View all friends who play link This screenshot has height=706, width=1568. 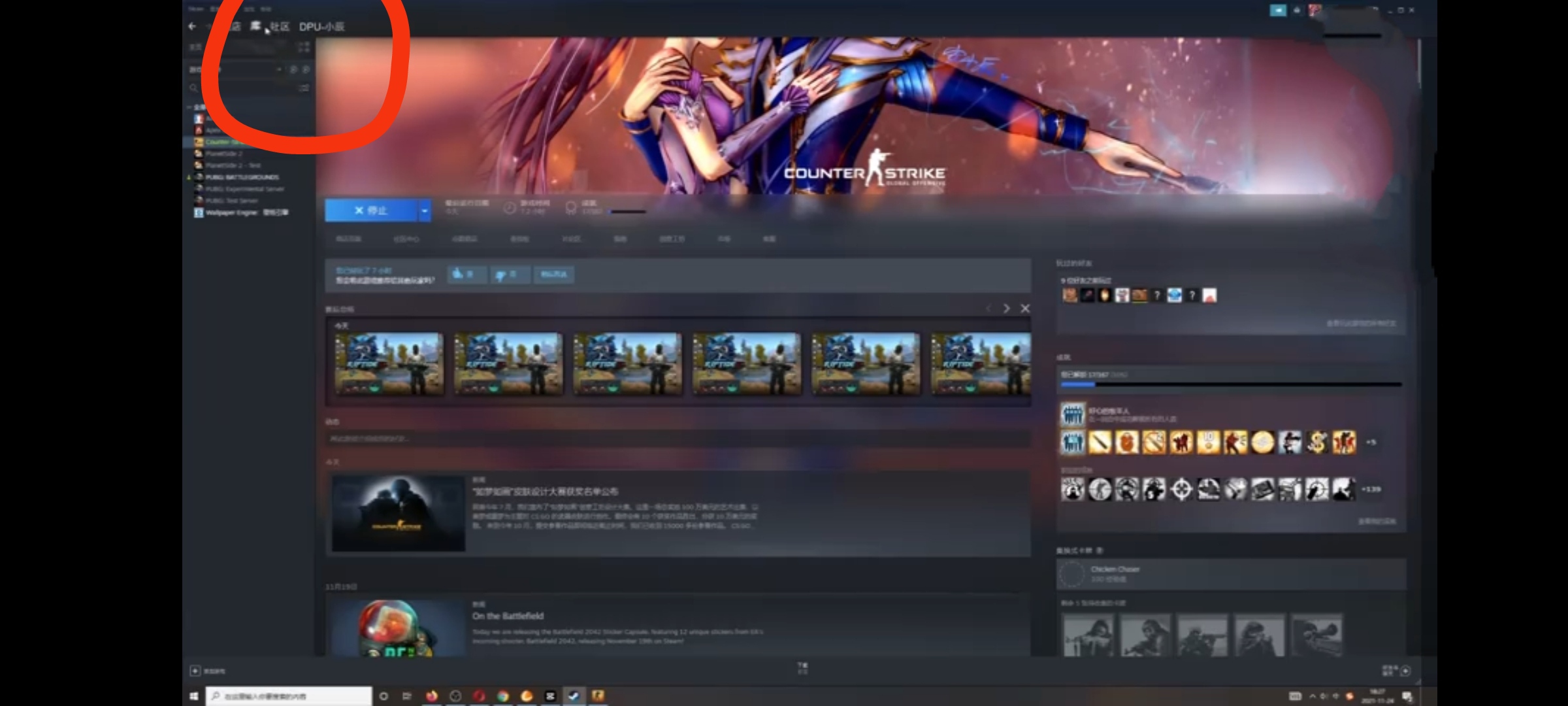(x=1360, y=324)
